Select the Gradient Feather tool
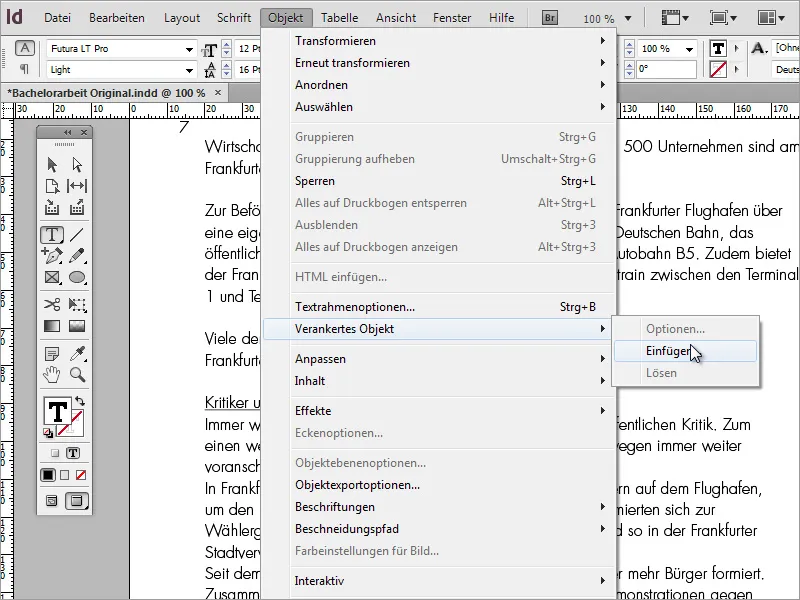This screenshot has width=800, height=600. coord(77,326)
